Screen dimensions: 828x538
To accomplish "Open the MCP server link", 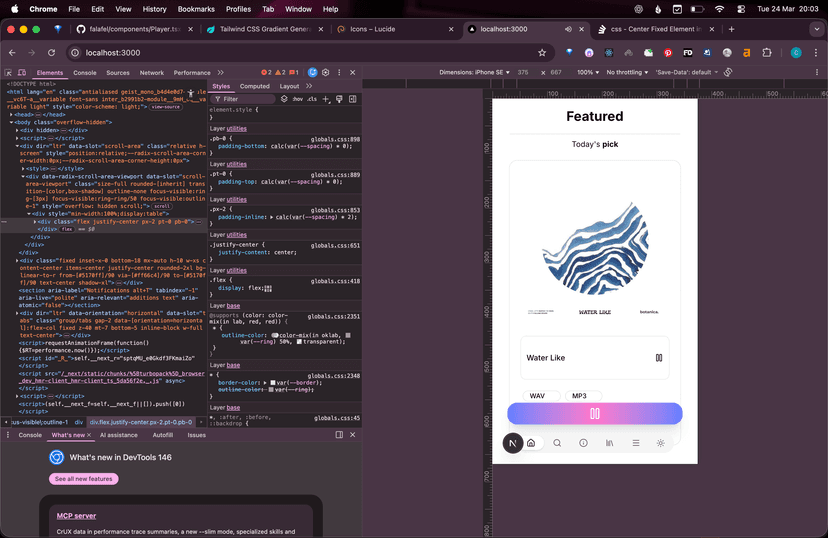I will [x=76, y=516].
